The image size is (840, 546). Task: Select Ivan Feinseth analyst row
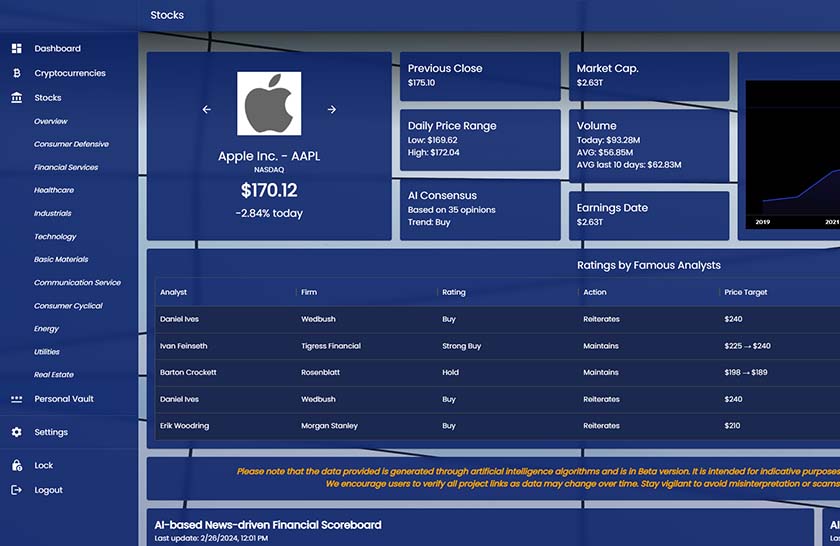497,346
